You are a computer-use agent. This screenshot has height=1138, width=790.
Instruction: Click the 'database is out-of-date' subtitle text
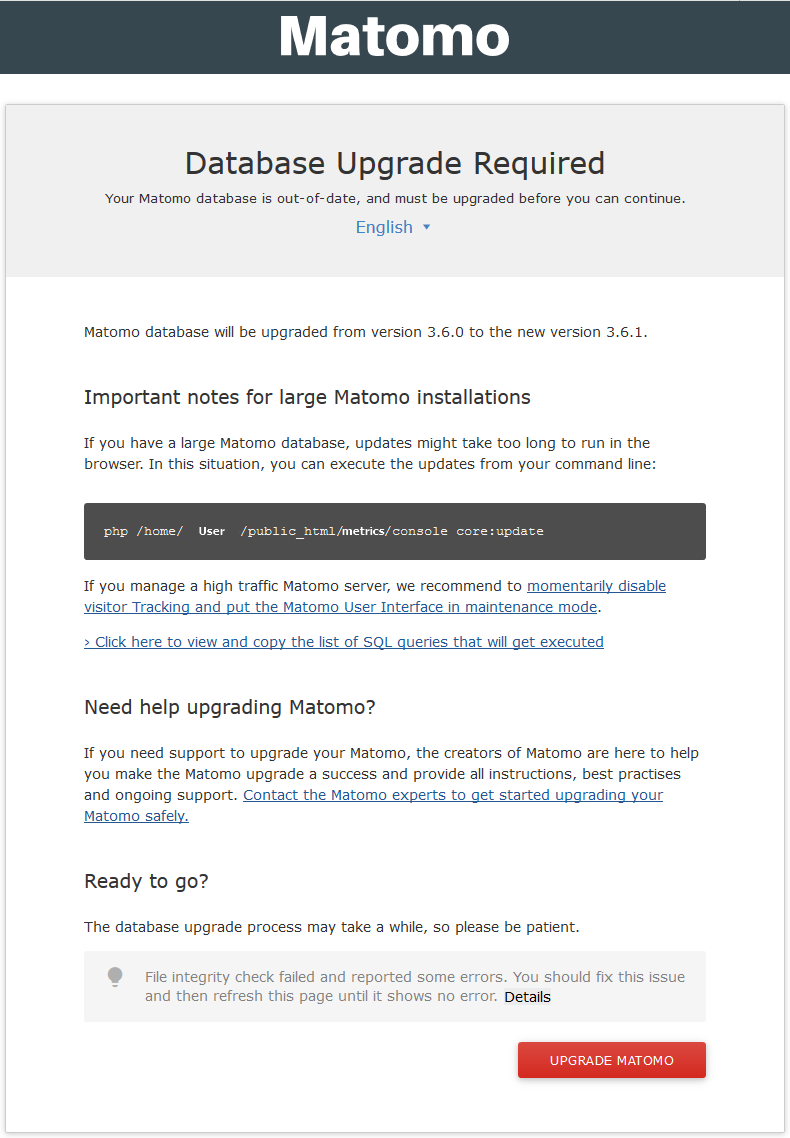point(395,198)
